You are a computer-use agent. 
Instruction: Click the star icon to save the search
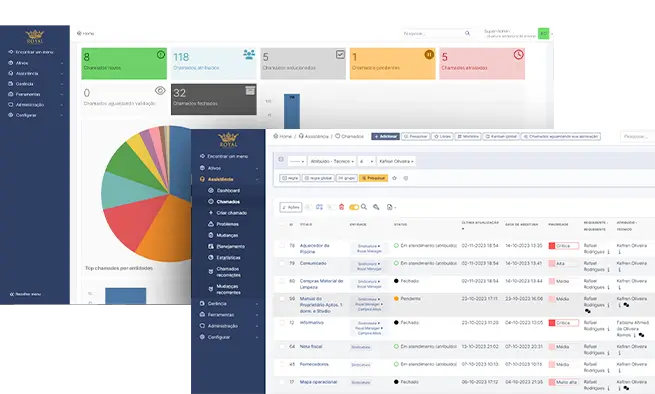[394, 178]
